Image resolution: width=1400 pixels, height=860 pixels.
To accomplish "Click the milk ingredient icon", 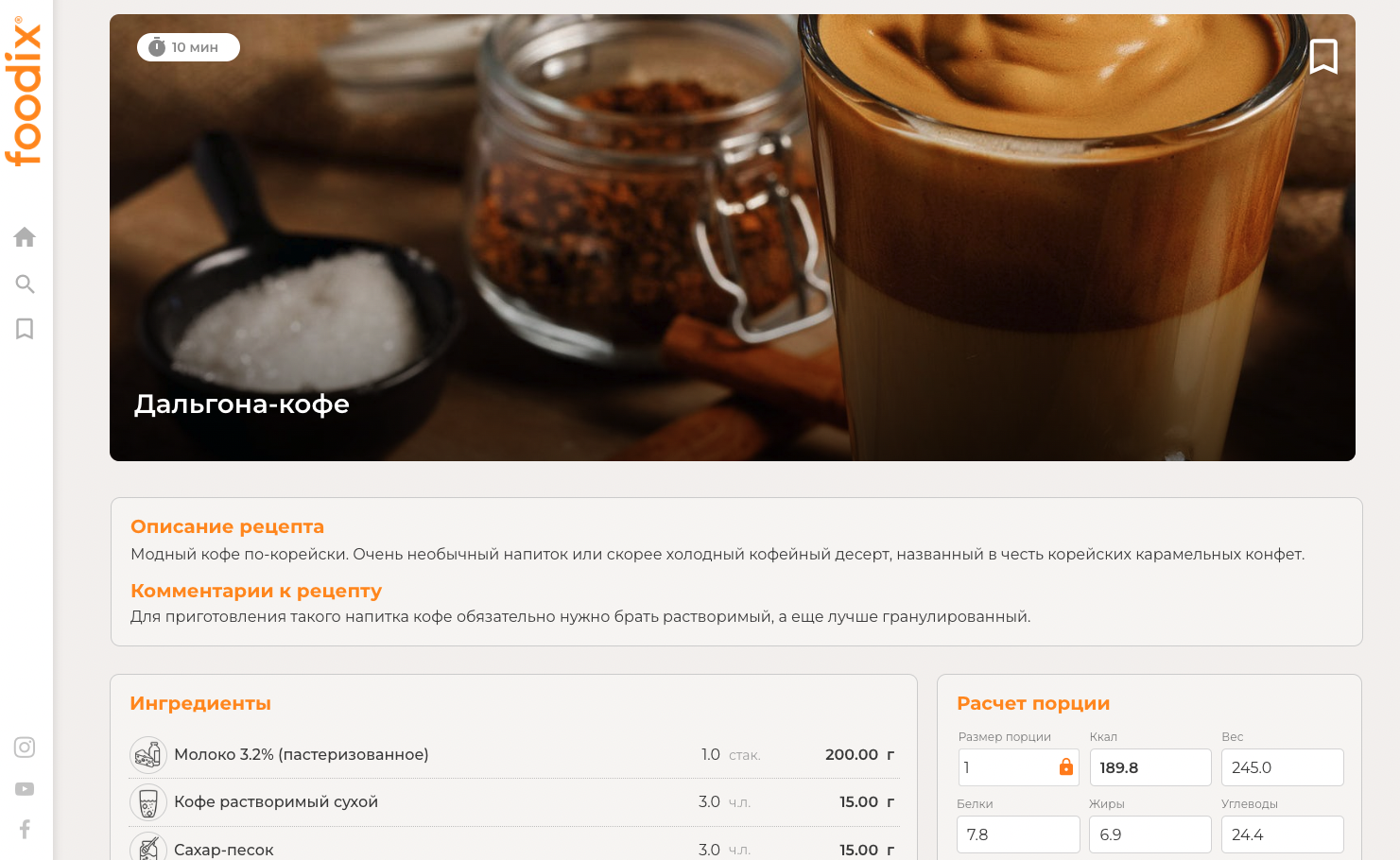I will click(x=148, y=755).
